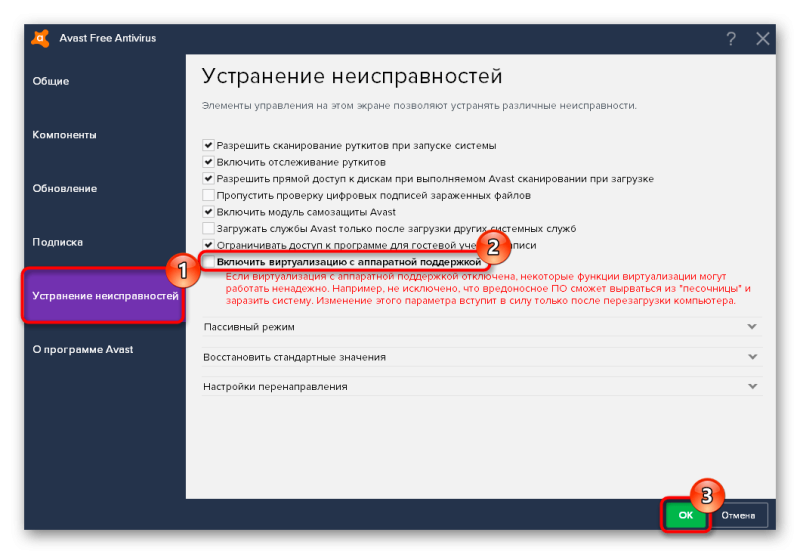
Task: Toggle direct disk access during boot scan checkbox
Action: click(208, 179)
